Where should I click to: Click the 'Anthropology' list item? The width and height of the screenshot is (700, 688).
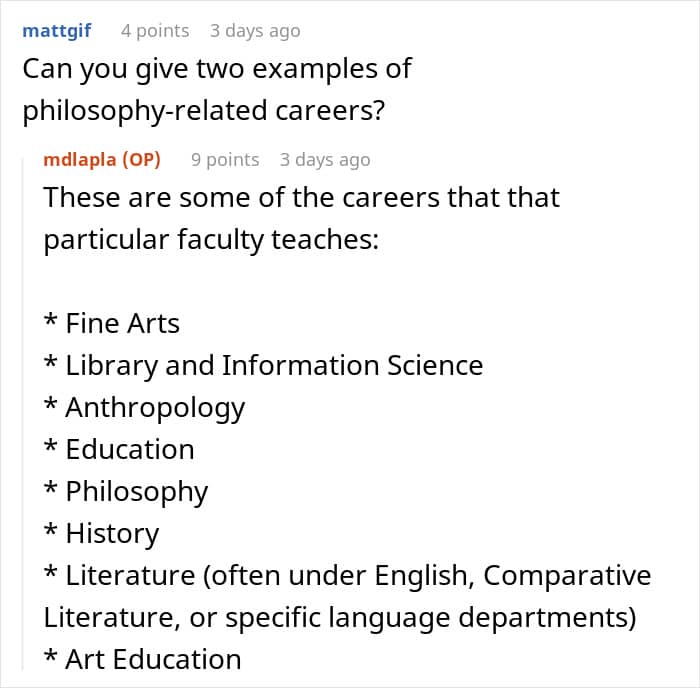(145, 408)
